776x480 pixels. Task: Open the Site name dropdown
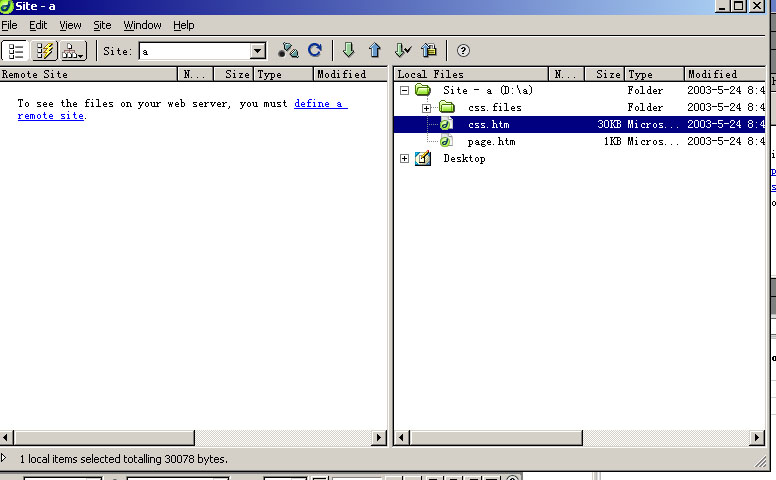click(x=258, y=51)
